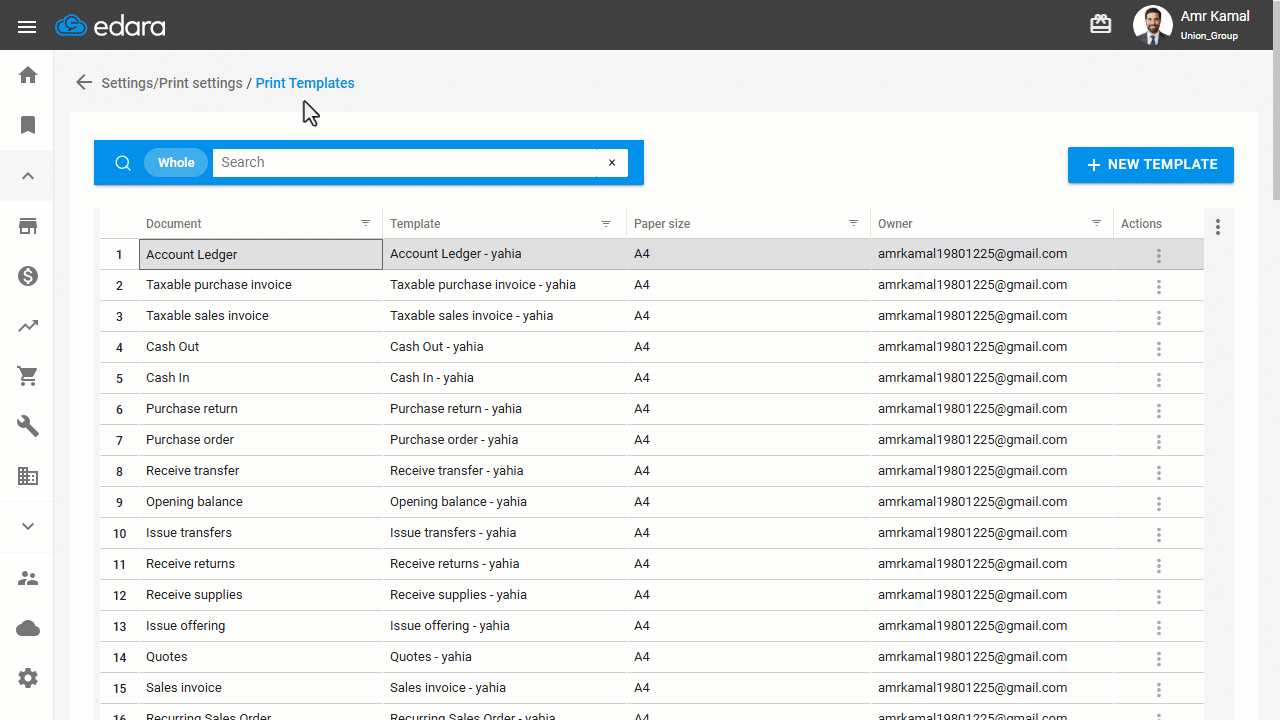Focus the Search input field
This screenshot has height=720, width=1280.
pos(405,163)
